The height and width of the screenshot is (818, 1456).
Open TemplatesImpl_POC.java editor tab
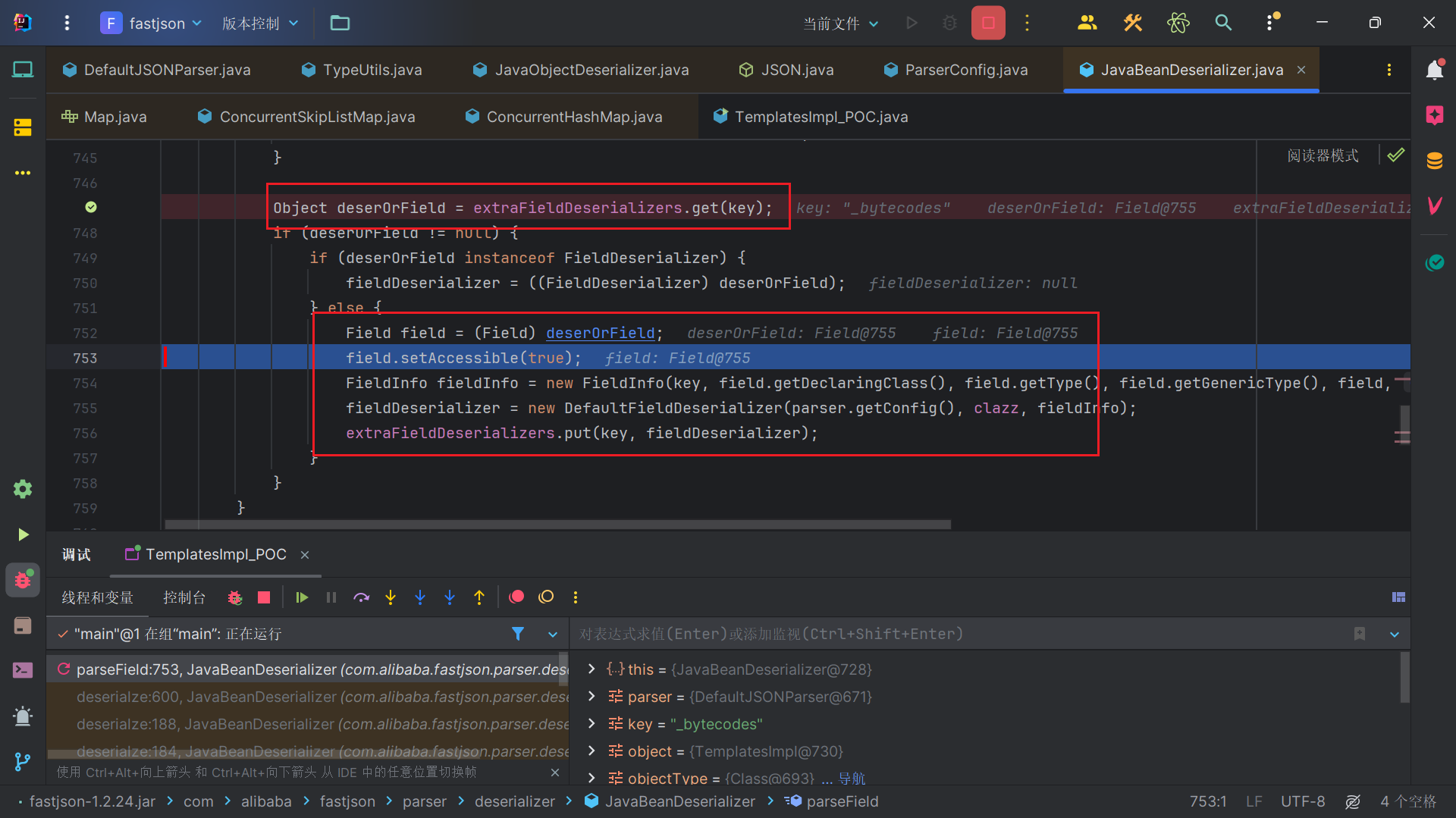[811, 117]
